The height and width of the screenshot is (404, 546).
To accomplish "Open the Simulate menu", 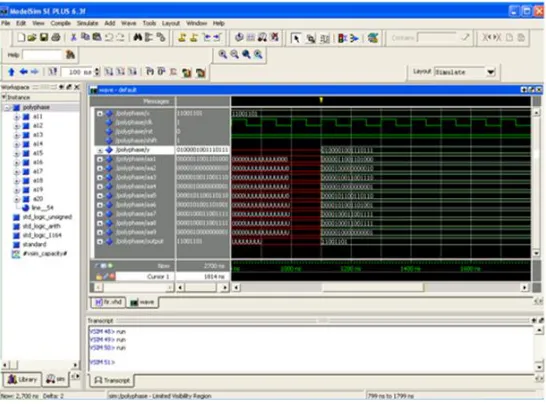I will click(87, 23).
